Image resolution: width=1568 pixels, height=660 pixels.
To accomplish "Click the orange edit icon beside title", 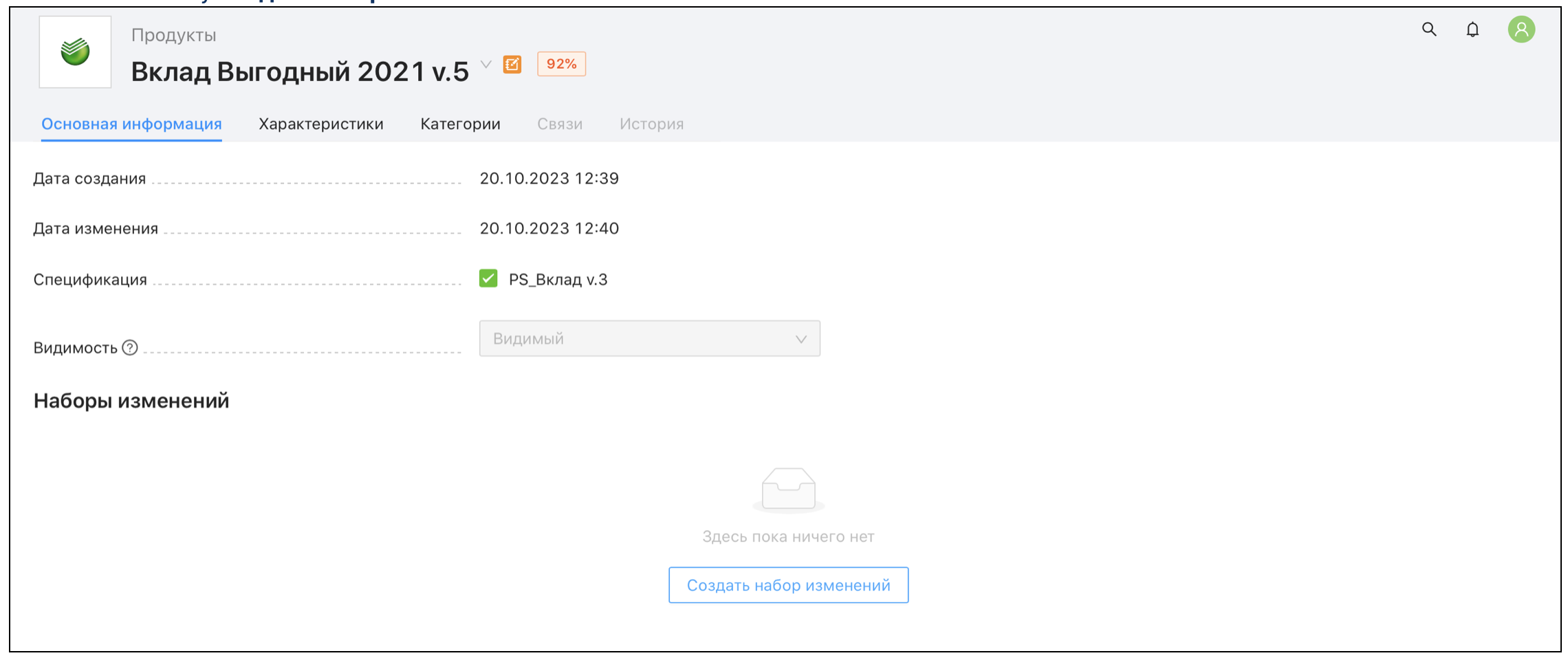I will pyautogui.click(x=512, y=65).
